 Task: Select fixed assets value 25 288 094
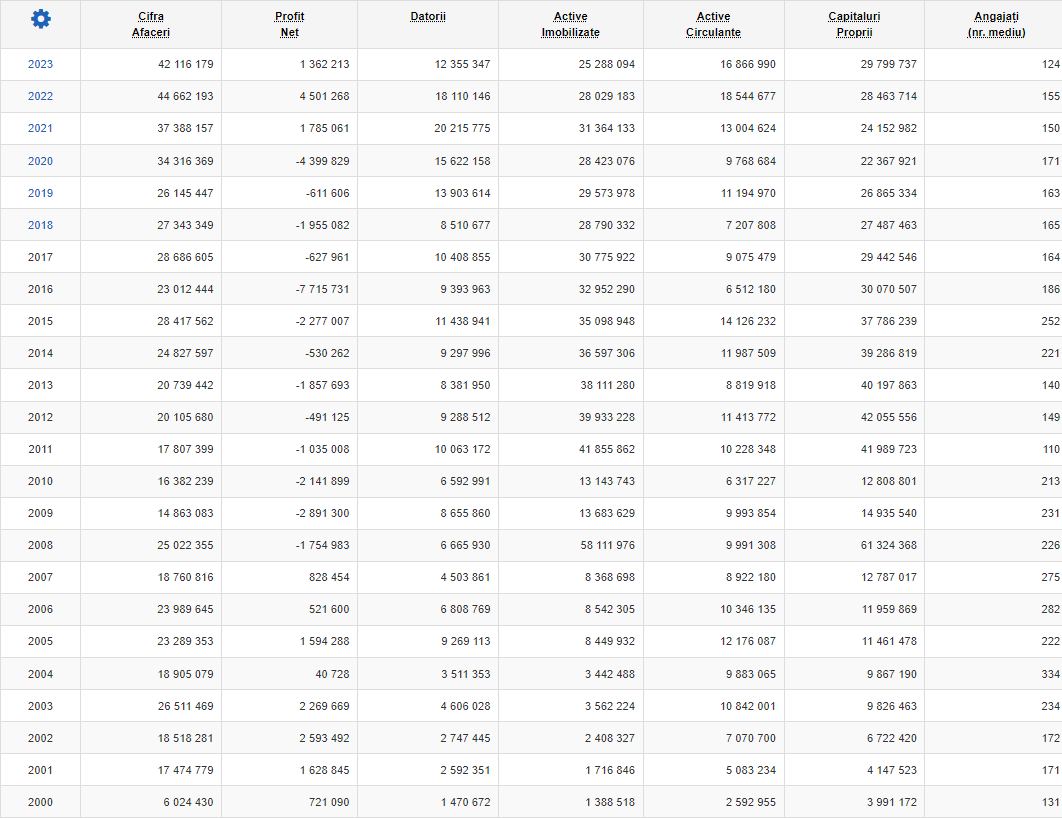pos(607,64)
